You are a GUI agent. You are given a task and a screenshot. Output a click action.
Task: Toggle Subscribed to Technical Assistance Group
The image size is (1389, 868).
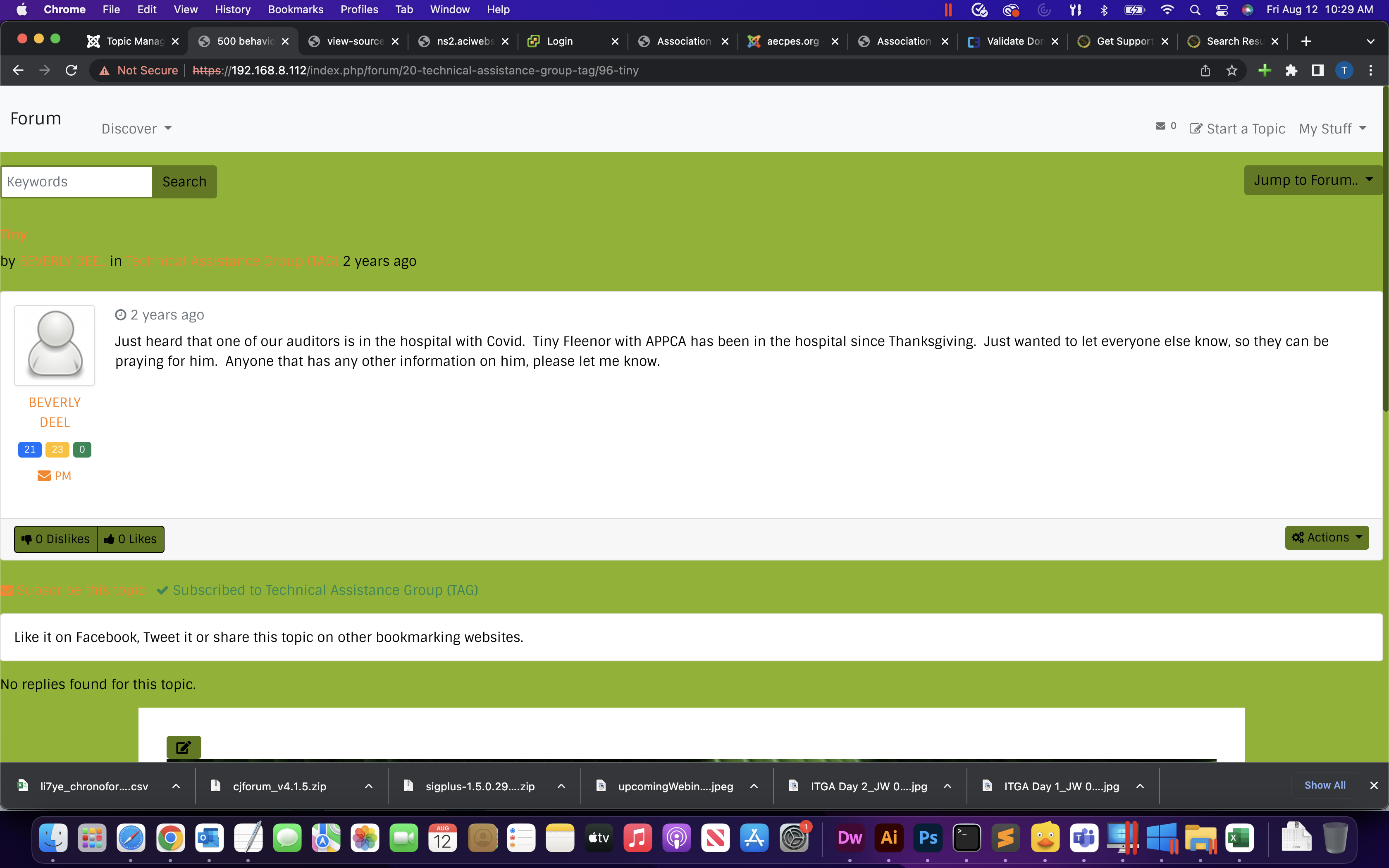[317, 590]
